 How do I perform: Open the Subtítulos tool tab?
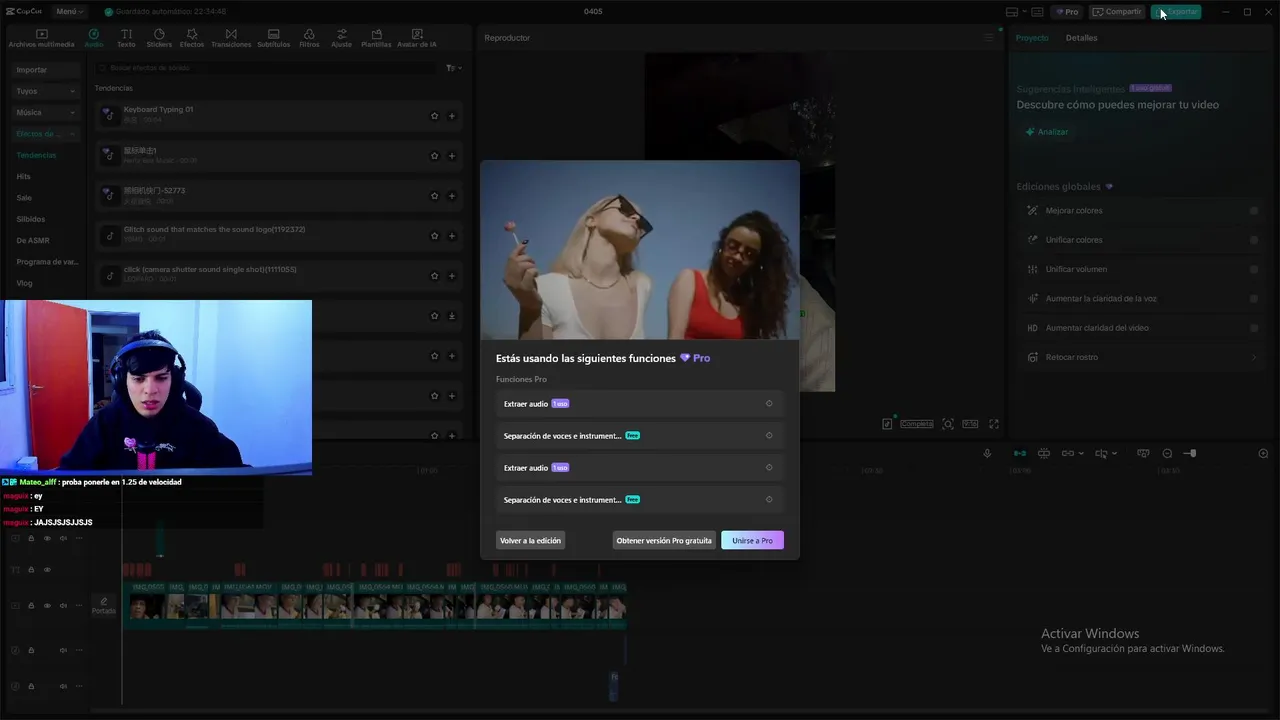pyautogui.click(x=274, y=39)
